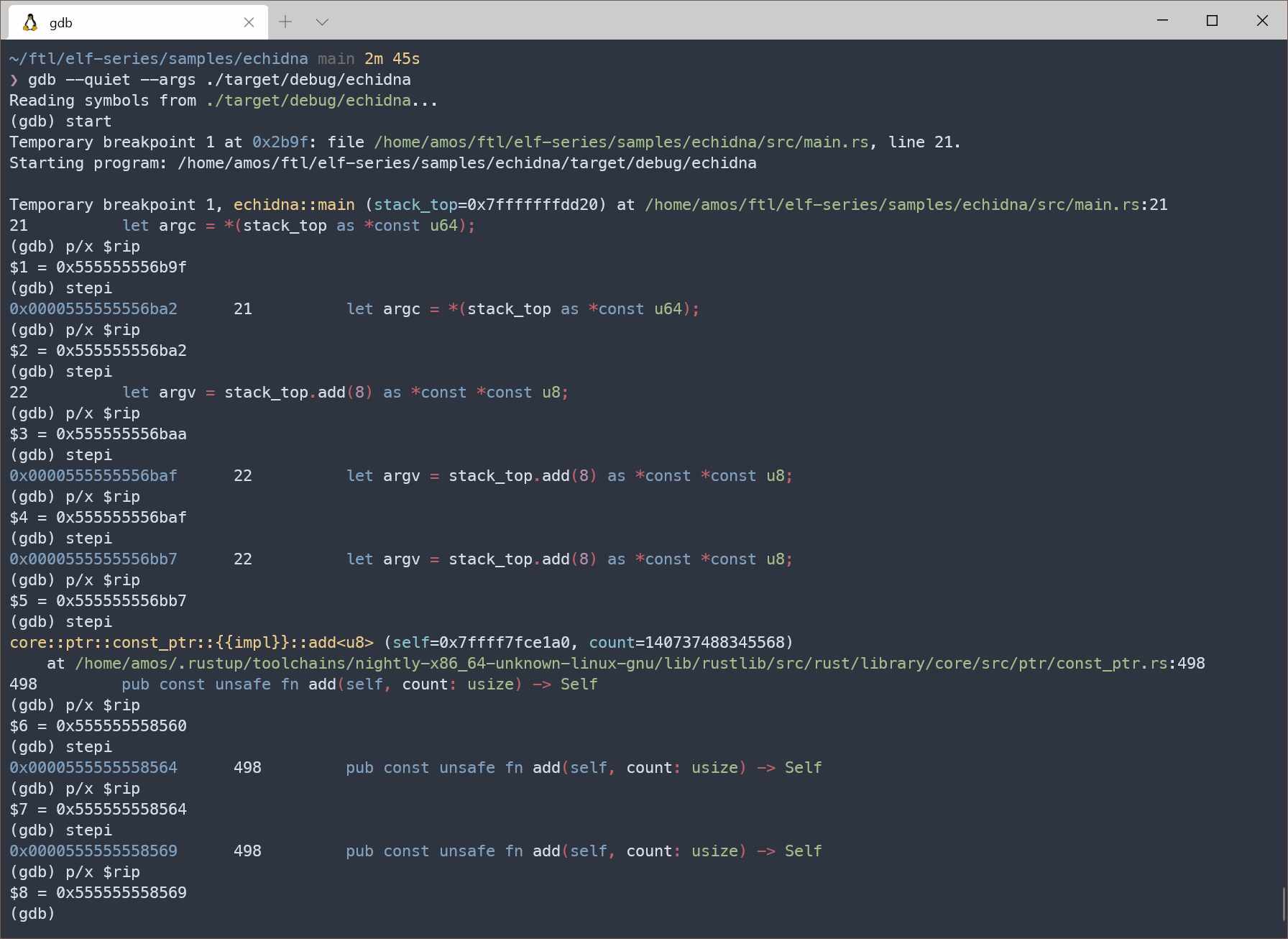
Task: Click the ~/ftl/elf-series/samples/echidna prompt directory
Action: tap(158, 59)
